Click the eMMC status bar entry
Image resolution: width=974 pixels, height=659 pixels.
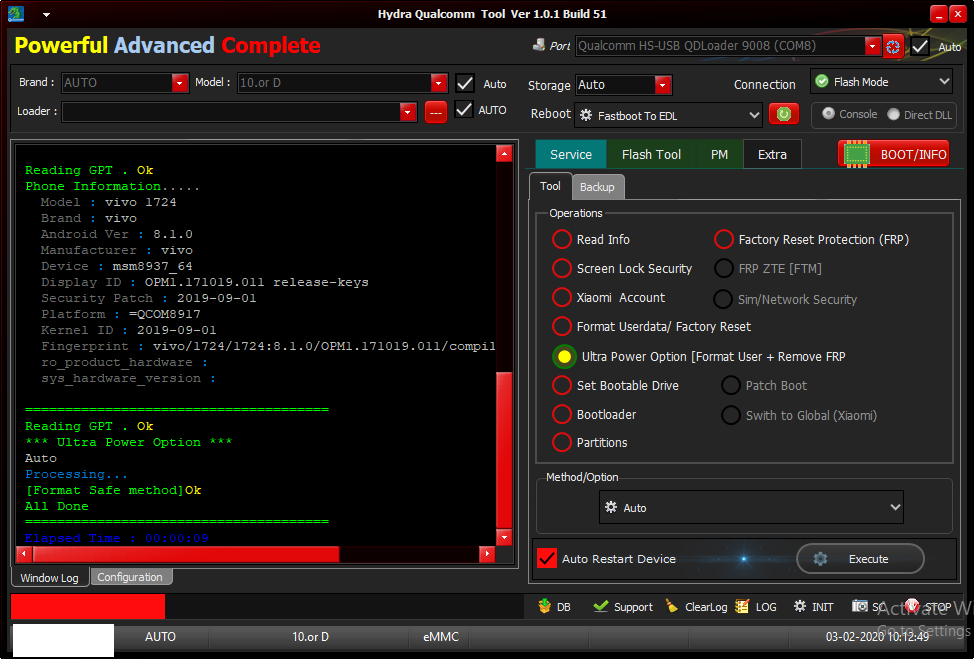pyautogui.click(x=441, y=637)
